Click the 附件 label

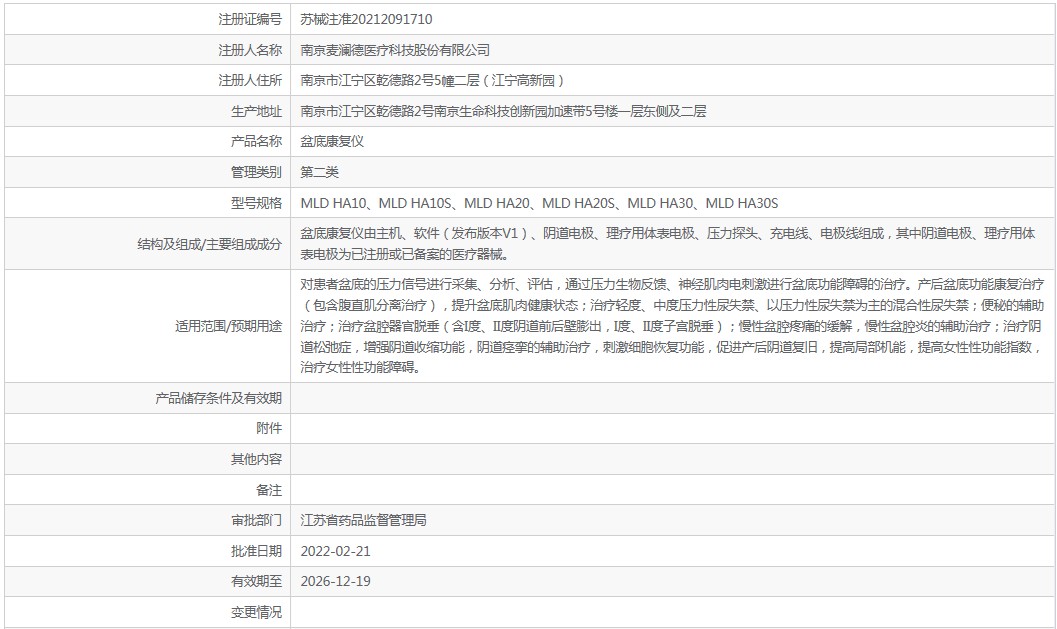pos(269,428)
